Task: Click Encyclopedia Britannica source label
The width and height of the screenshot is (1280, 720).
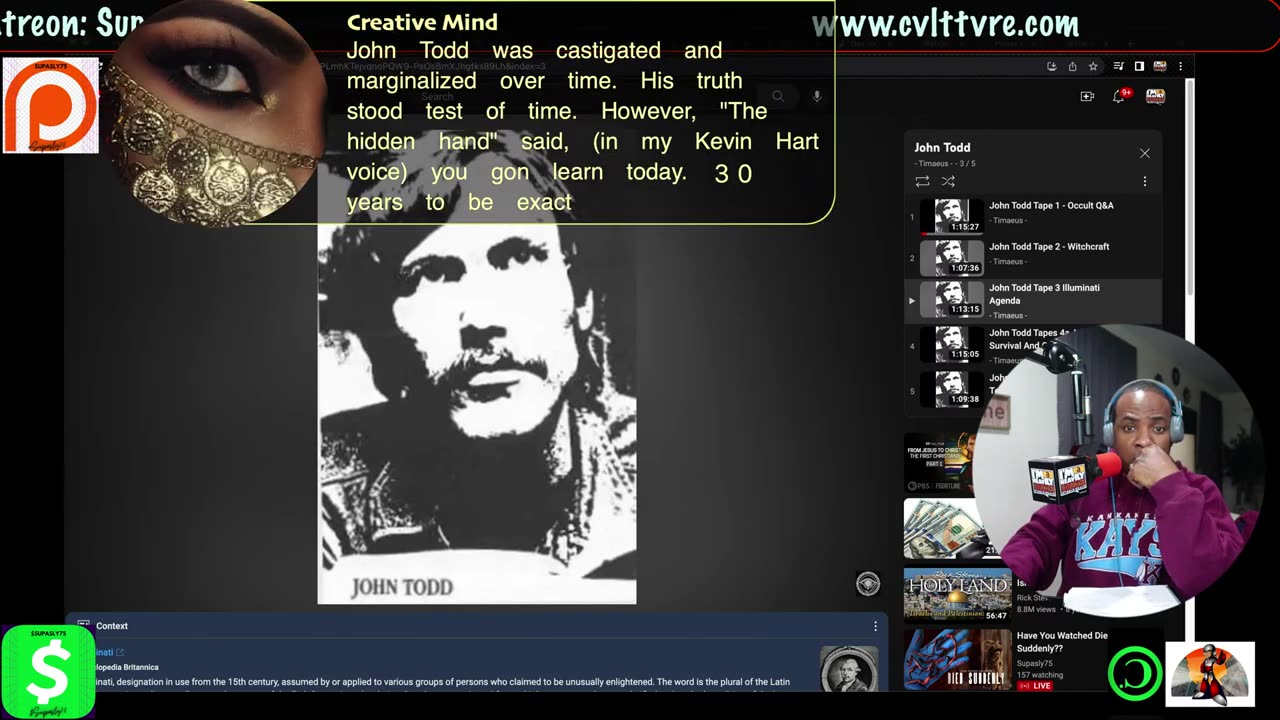Action: [x=126, y=667]
